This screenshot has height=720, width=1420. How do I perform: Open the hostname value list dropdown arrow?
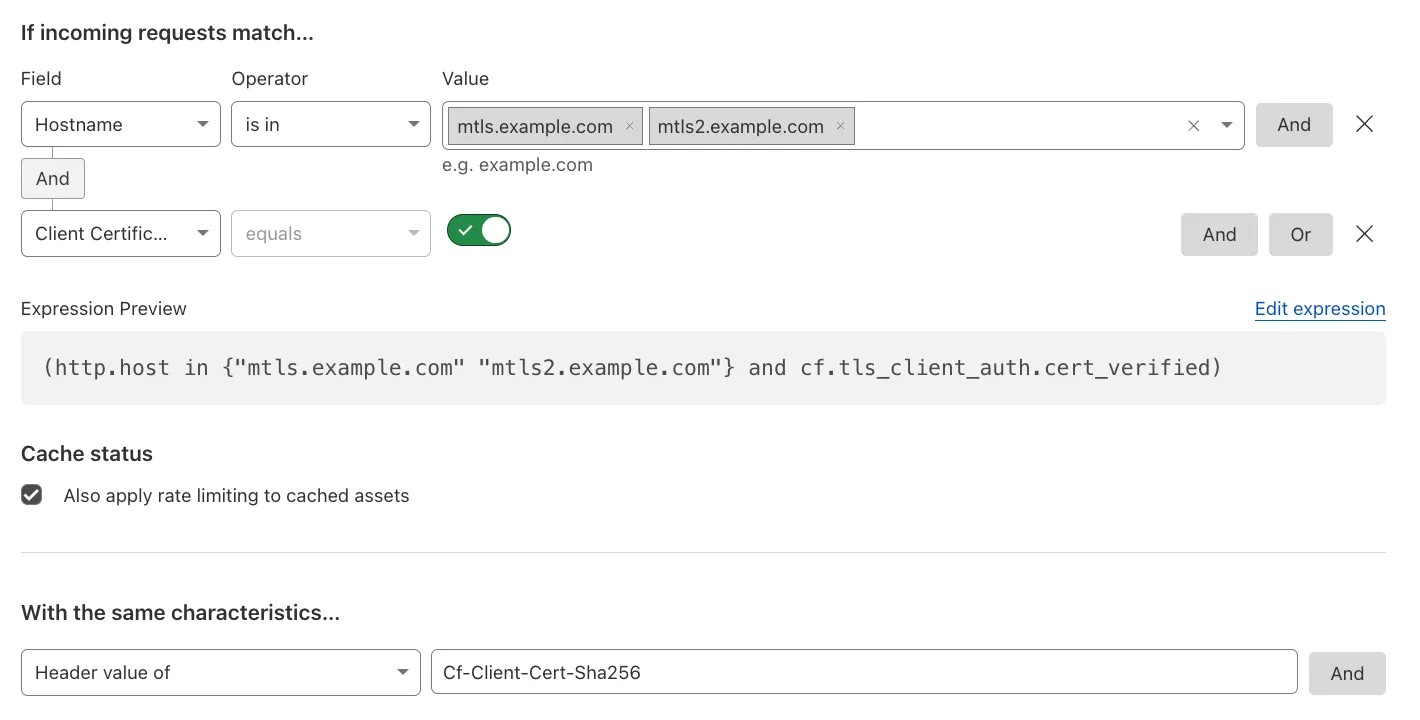[x=1227, y=125]
